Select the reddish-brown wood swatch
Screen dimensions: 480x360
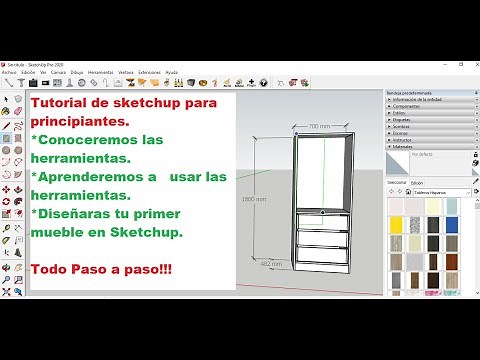[x=452, y=262]
